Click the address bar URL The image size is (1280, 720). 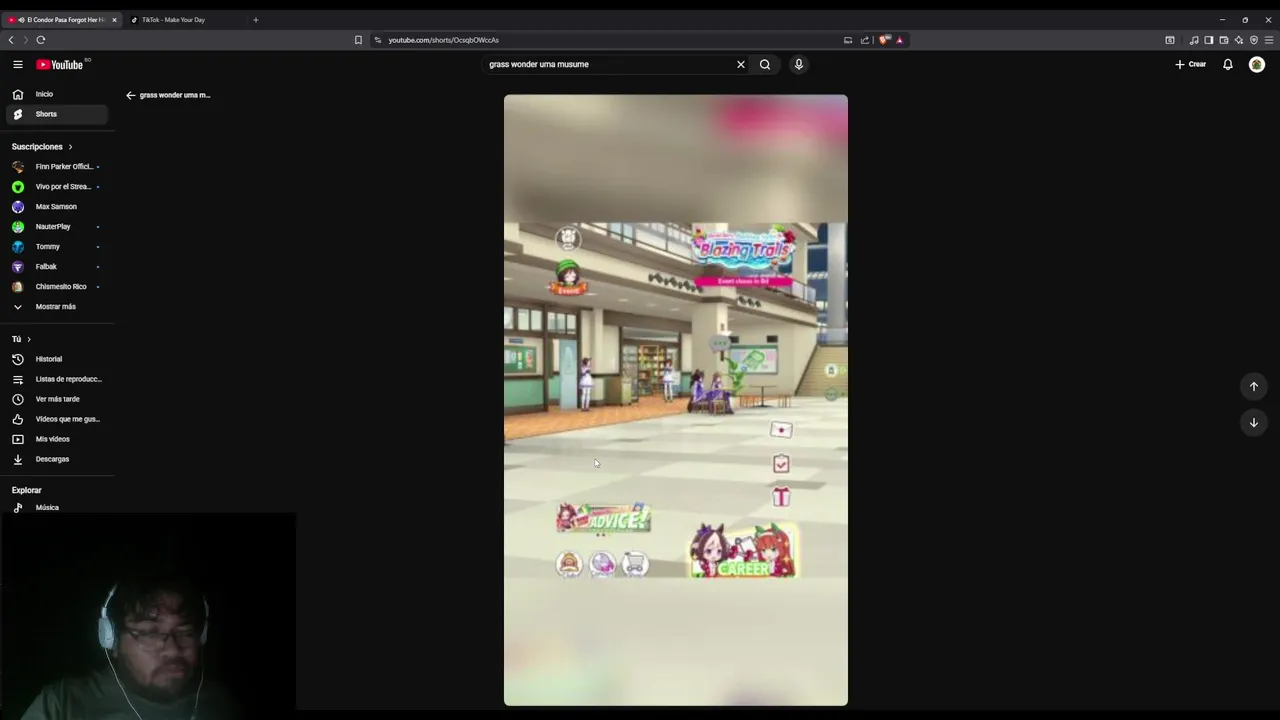tap(443, 40)
